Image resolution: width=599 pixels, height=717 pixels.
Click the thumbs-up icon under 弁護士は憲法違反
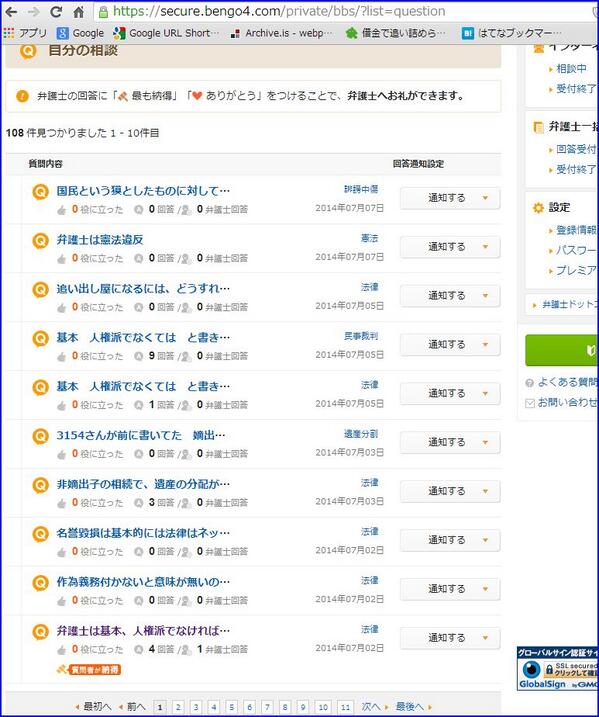pos(62,259)
